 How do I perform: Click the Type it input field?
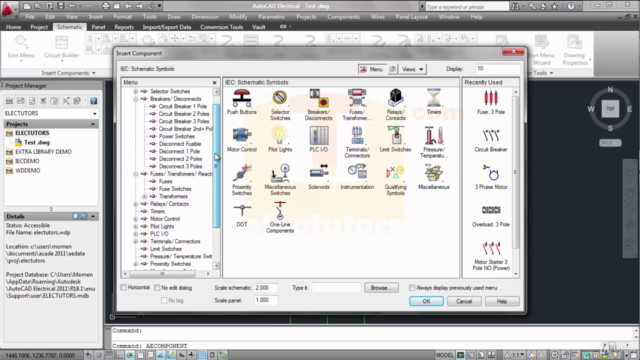pos(336,288)
